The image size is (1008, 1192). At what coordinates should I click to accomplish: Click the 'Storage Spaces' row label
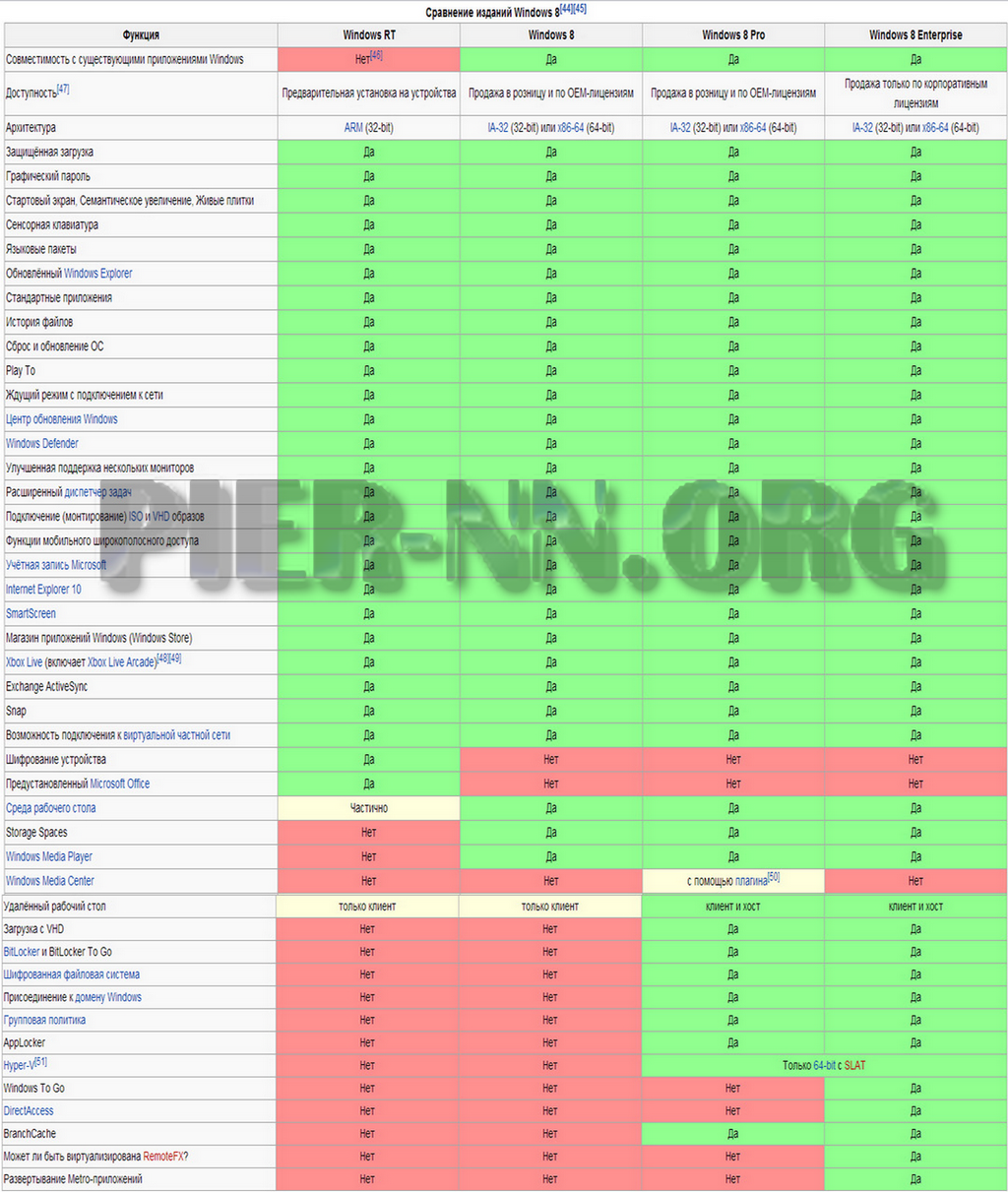coord(36,833)
